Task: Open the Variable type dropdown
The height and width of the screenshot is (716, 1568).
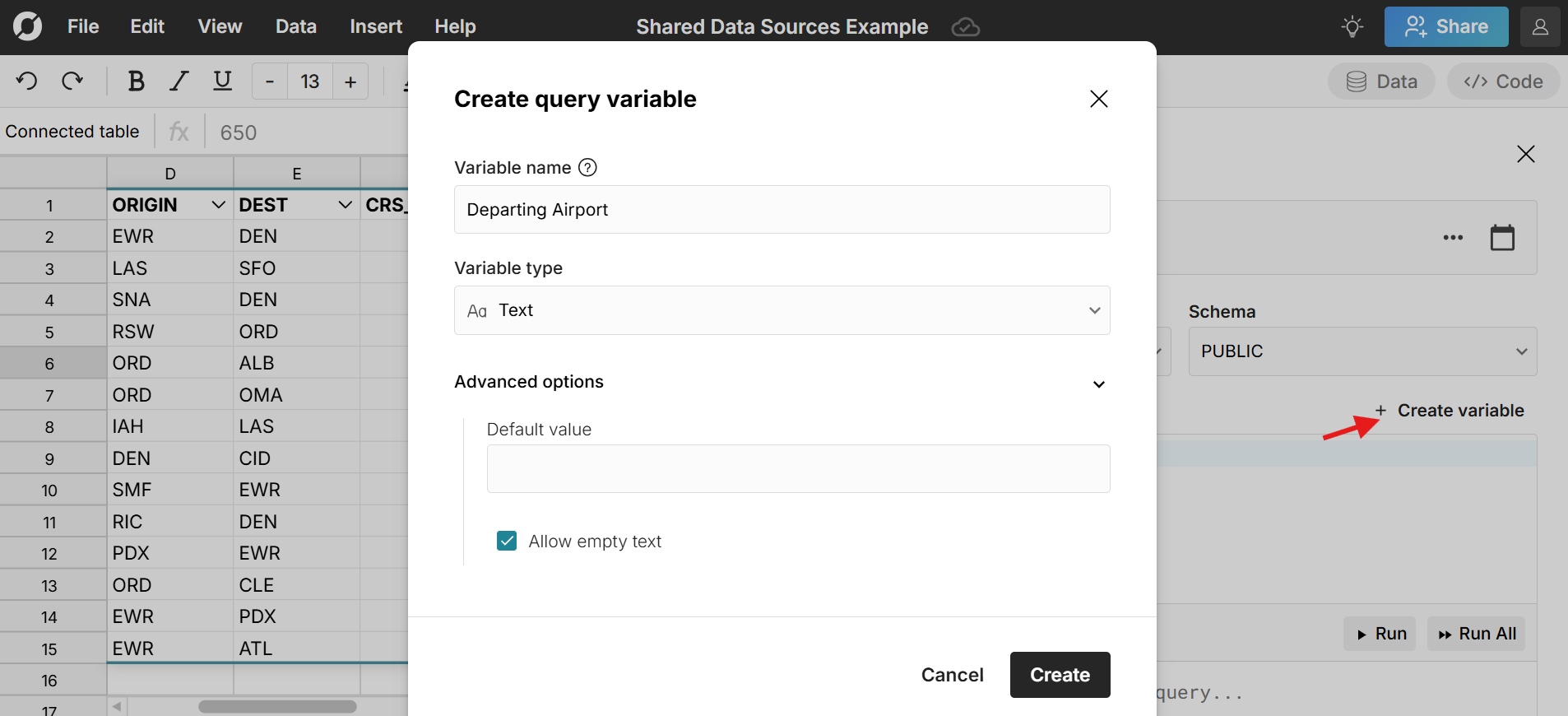Action: (782, 310)
